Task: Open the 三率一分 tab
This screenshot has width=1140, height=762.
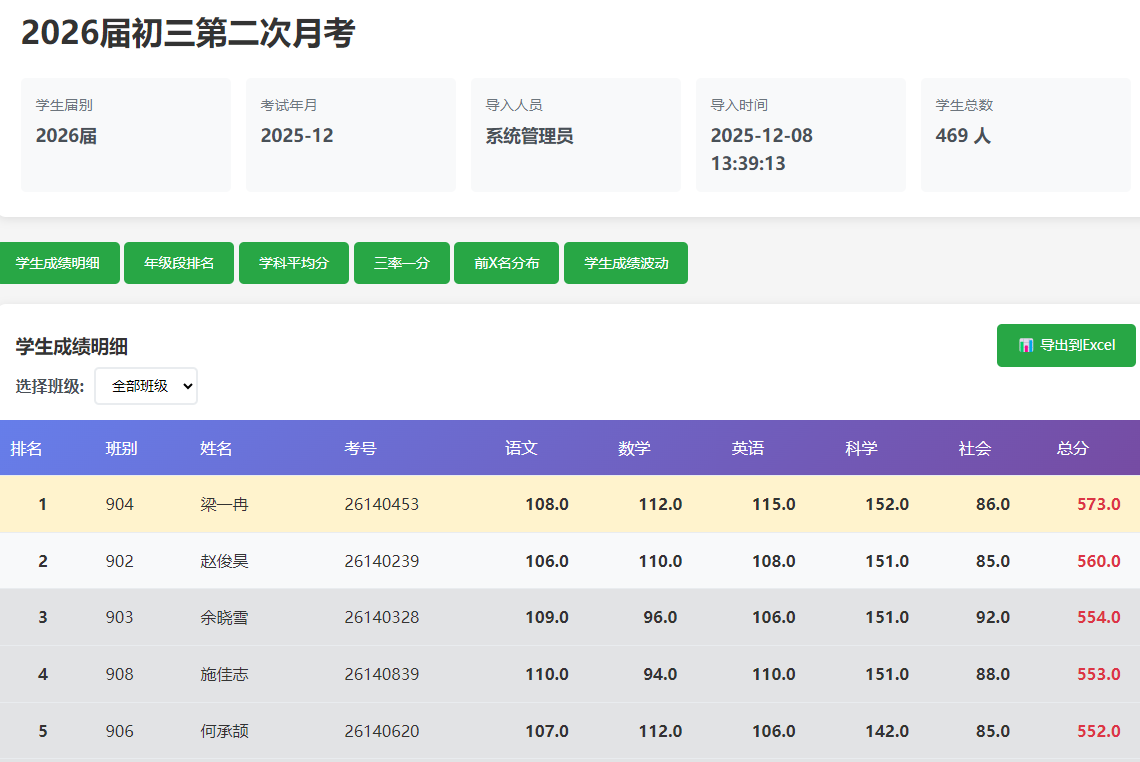Action: click(401, 263)
